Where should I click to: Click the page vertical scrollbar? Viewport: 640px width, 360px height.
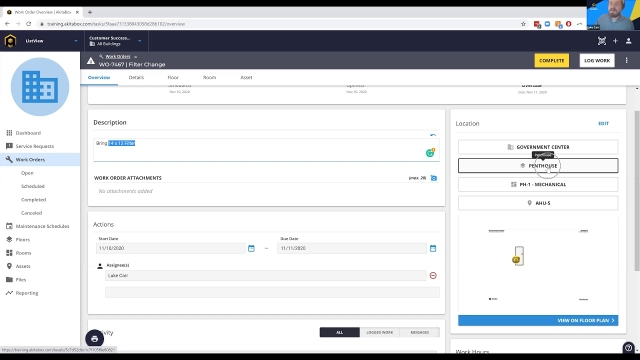click(x=637, y=190)
